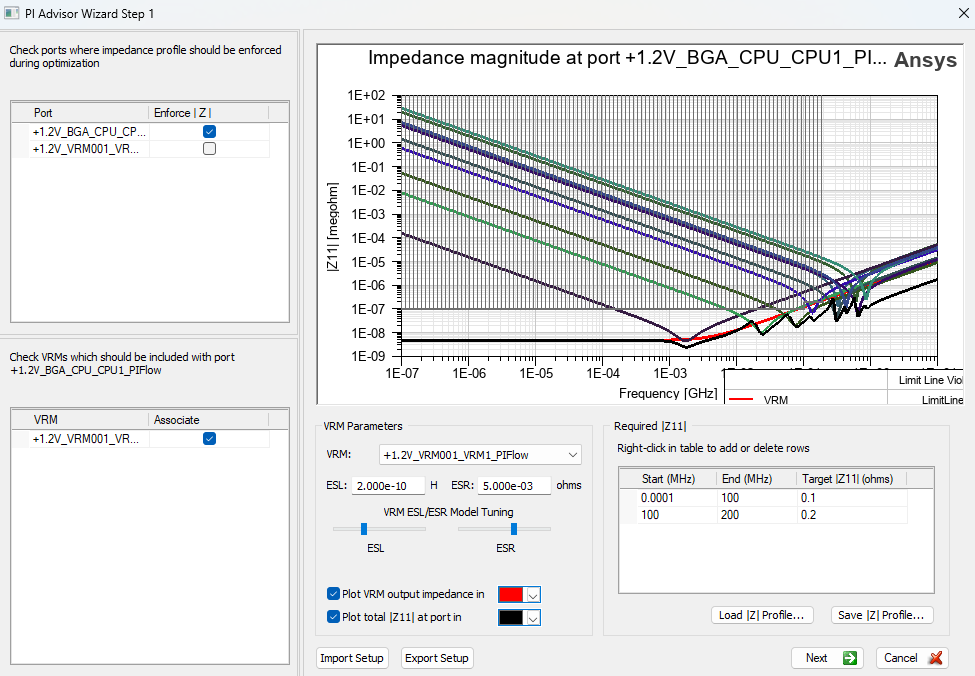This screenshot has width=975, height=676.
Task: Click the red X on Cancel button
Action: pyautogui.click(x=935, y=658)
